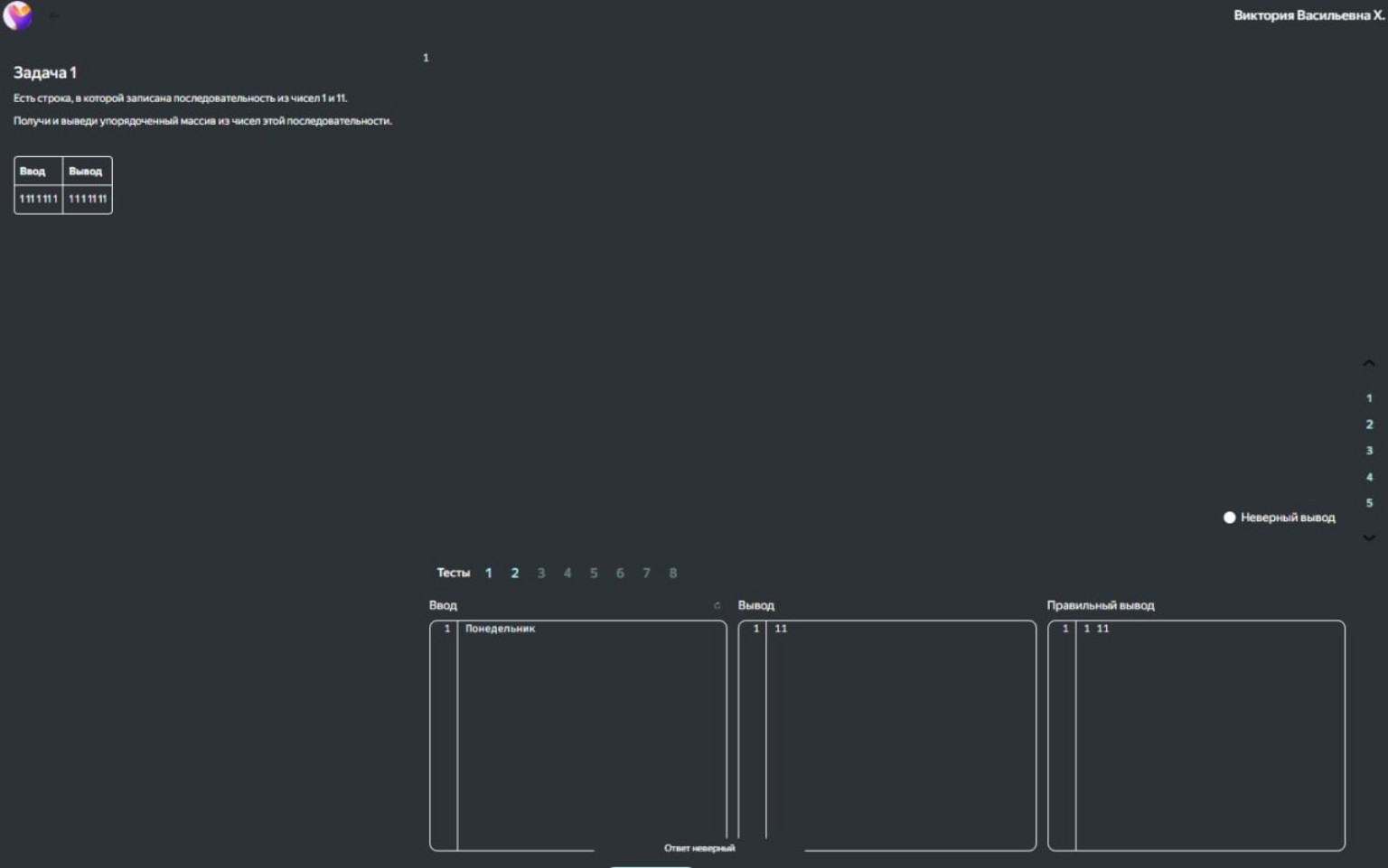Open user profile Виктория Васильевна Х.
1388x868 pixels.
click(1308, 15)
